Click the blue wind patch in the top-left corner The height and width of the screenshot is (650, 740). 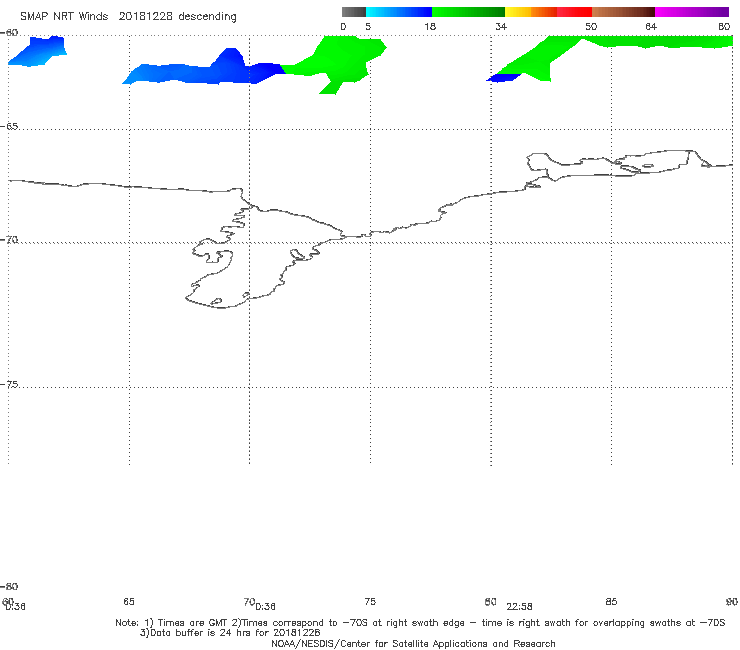pyautogui.click(x=38, y=51)
